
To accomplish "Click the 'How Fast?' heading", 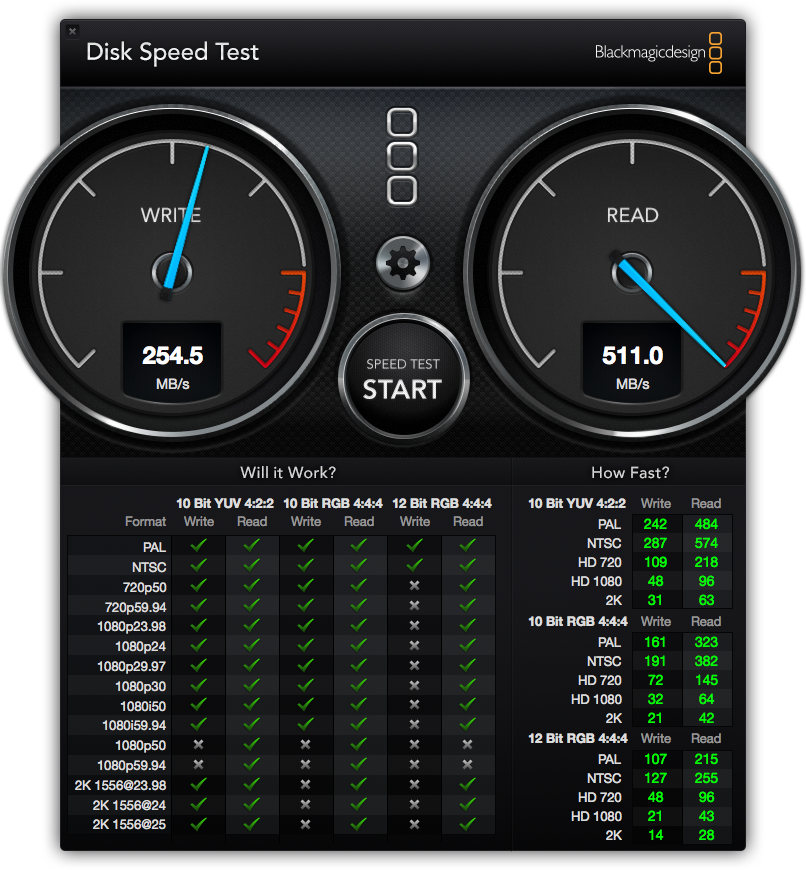I will click(x=630, y=473).
